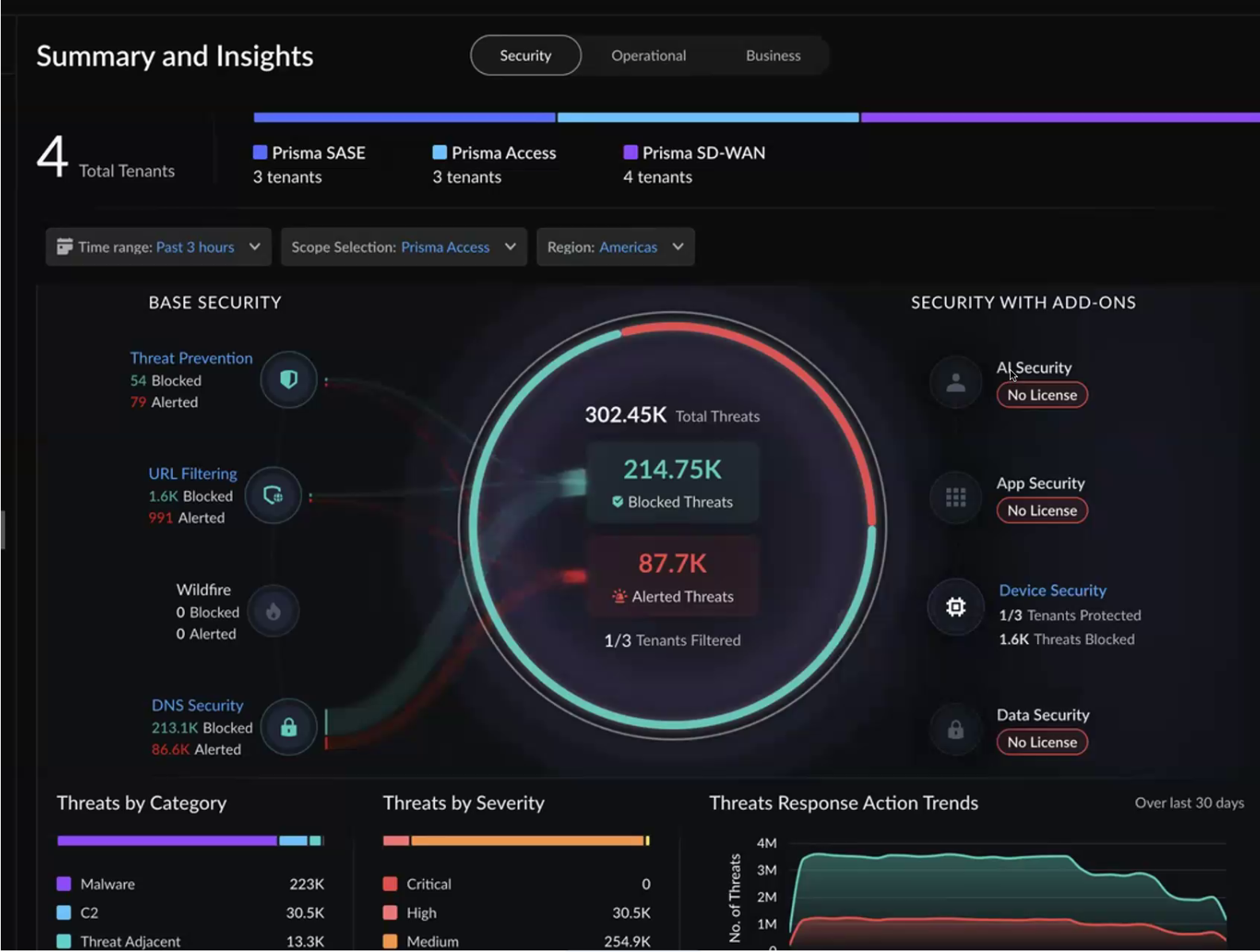Click the URL Filtering shield icon

click(273, 496)
